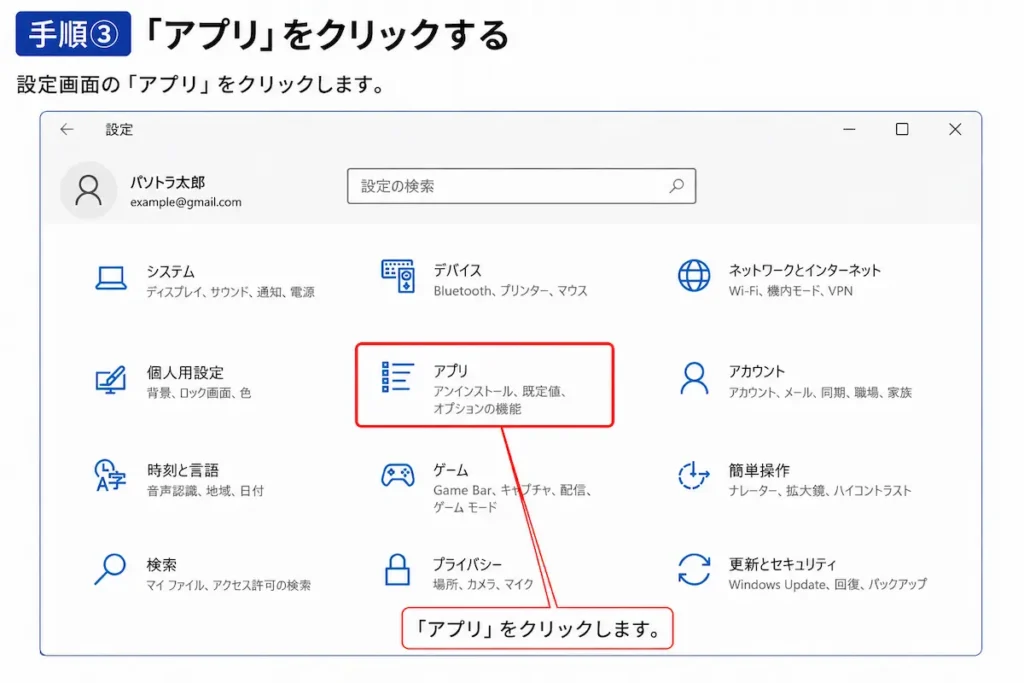
Task: Click the example@gmail.com email text
Action: pyautogui.click(x=185, y=202)
